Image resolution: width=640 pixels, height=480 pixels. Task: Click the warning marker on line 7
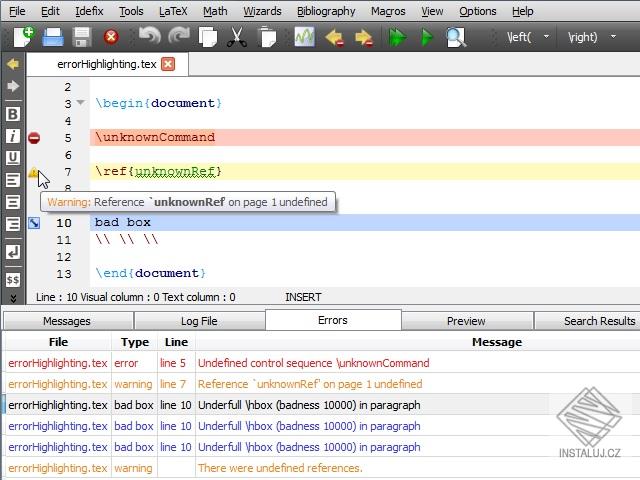[33, 172]
